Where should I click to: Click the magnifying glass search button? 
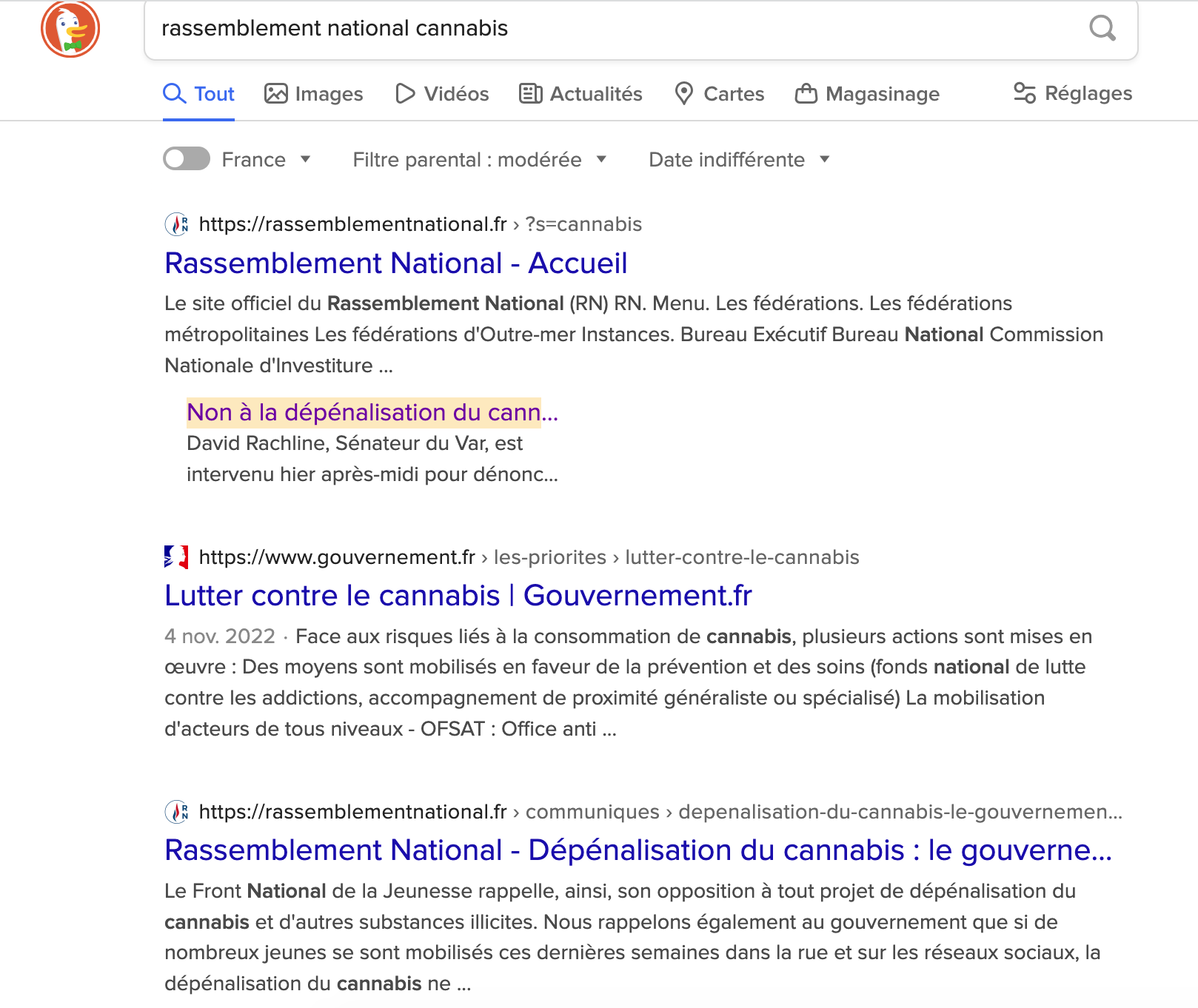1102,28
